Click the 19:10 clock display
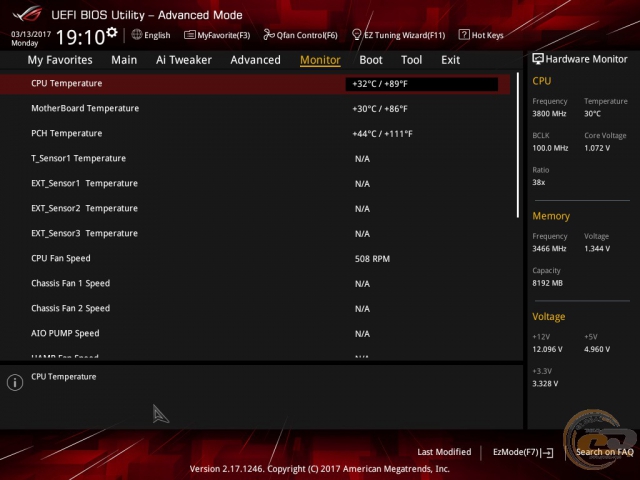The width and height of the screenshot is (640, 480). pyautogui.click(x=80, y=37)
